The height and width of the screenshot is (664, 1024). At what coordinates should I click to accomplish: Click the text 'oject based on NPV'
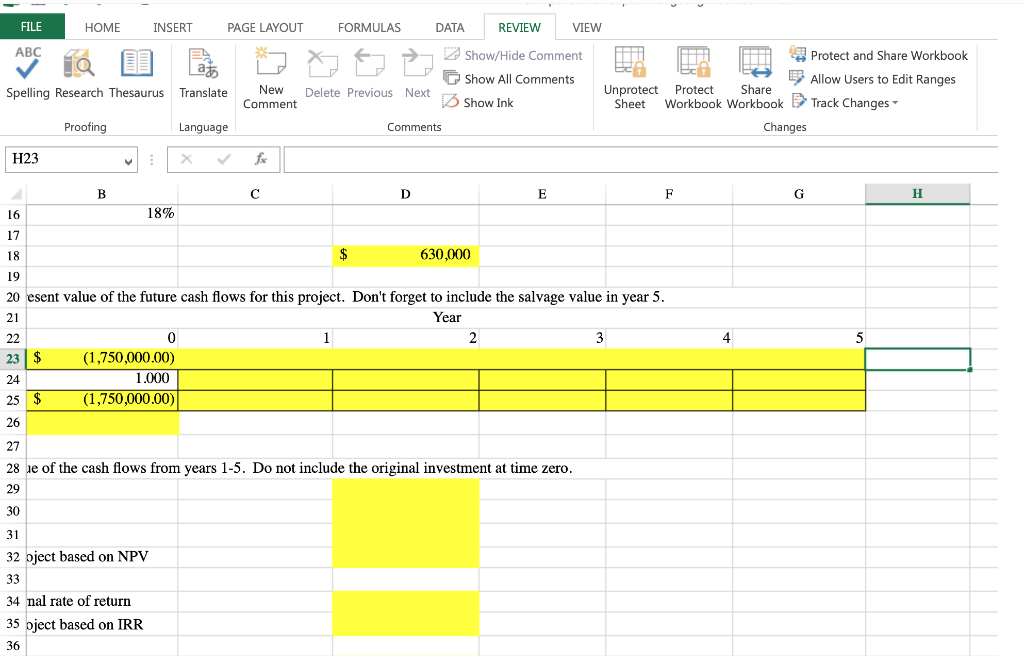click(88, 557)
